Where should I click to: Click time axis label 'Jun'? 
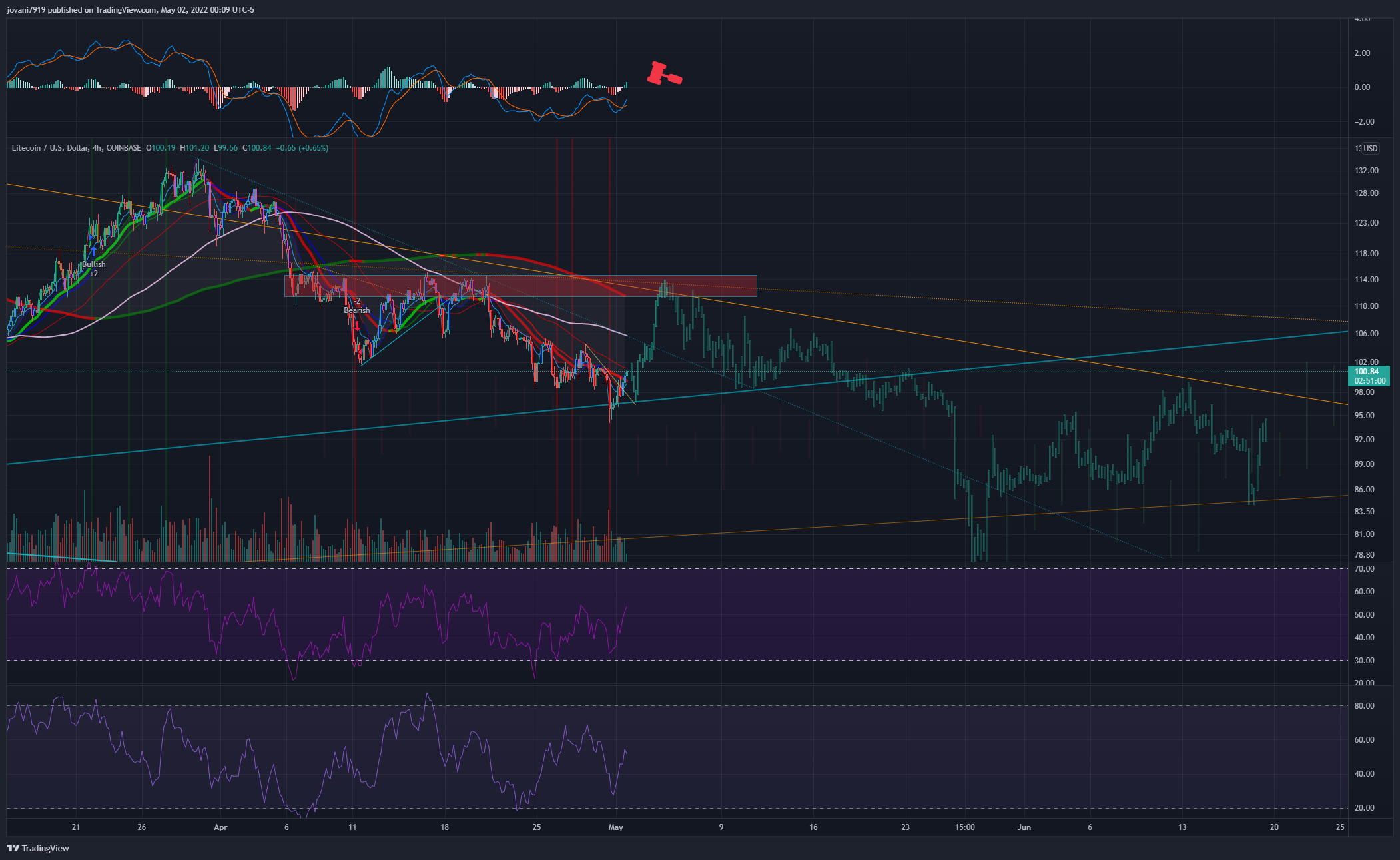[1024, 827]
